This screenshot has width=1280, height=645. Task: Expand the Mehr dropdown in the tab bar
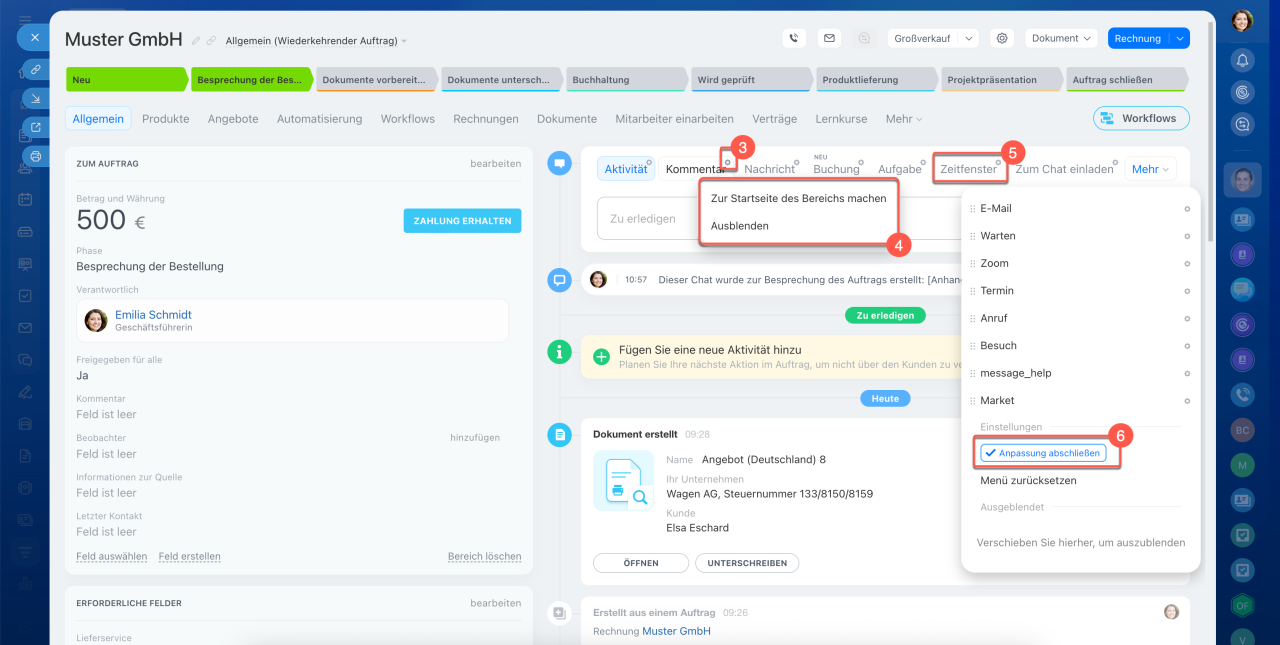pos(903,119)
